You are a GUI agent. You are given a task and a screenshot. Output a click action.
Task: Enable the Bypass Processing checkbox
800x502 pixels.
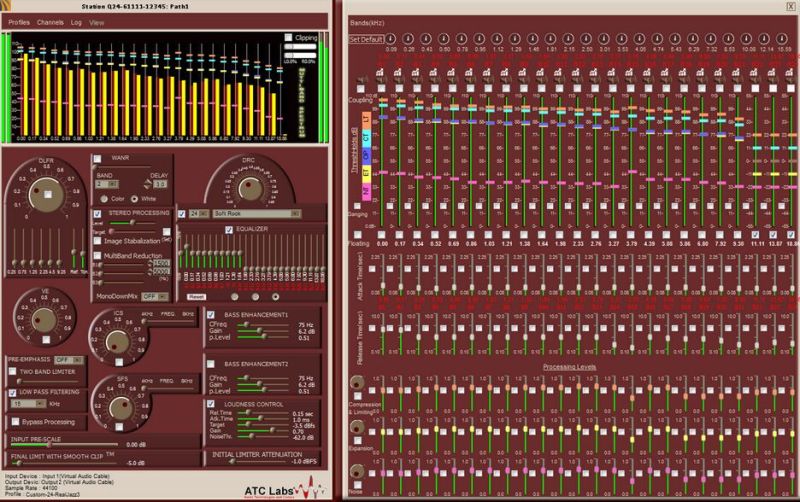click(x=13, y=422)
